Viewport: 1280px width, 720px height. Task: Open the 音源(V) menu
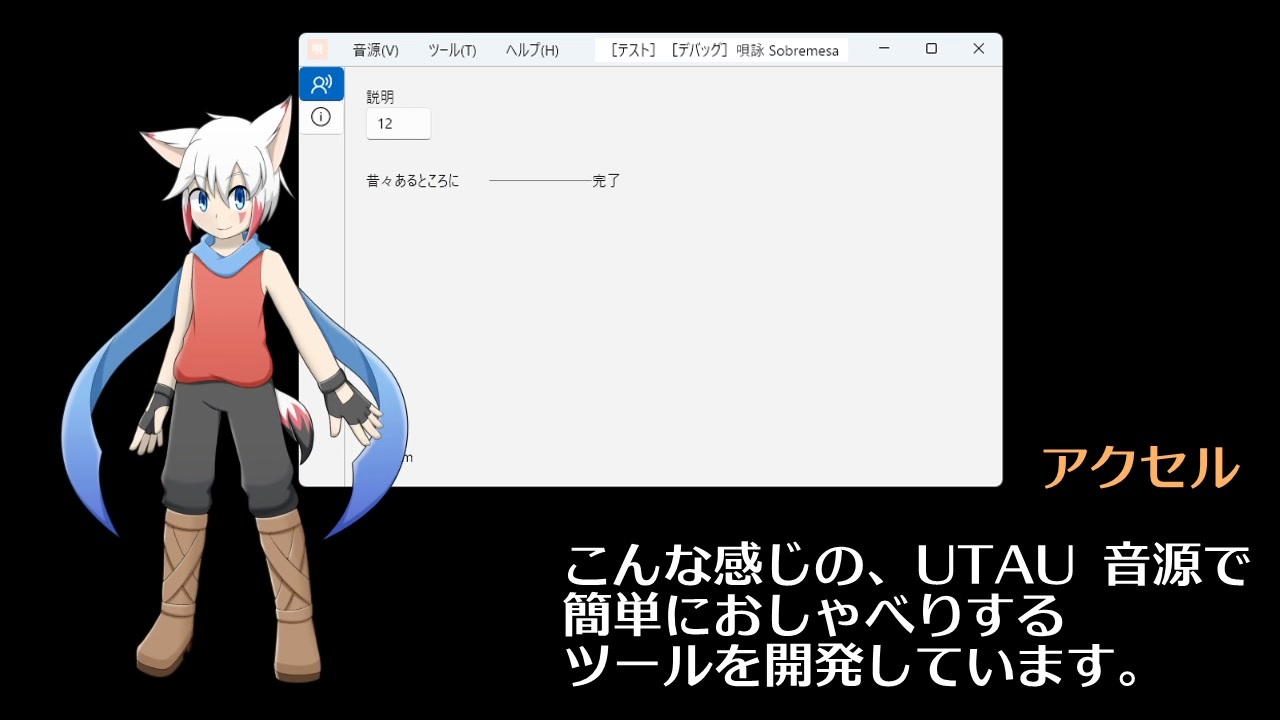tap(375, 51)
